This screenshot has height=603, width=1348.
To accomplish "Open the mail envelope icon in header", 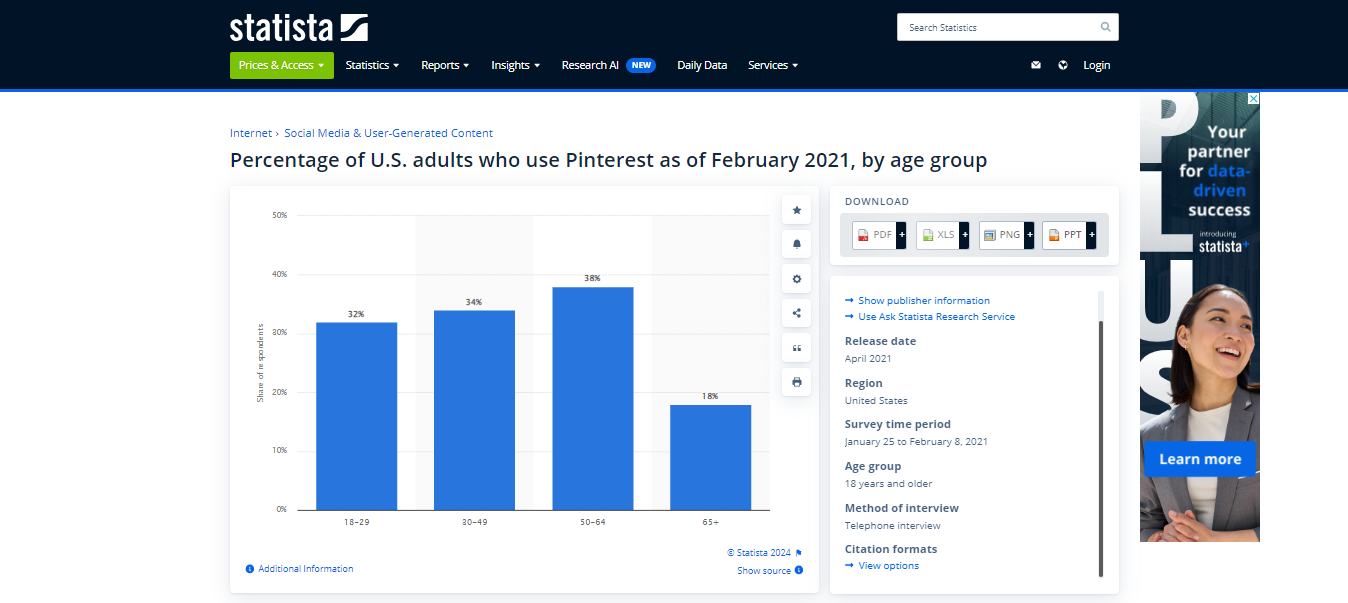I will click(x=1036, y=65).
